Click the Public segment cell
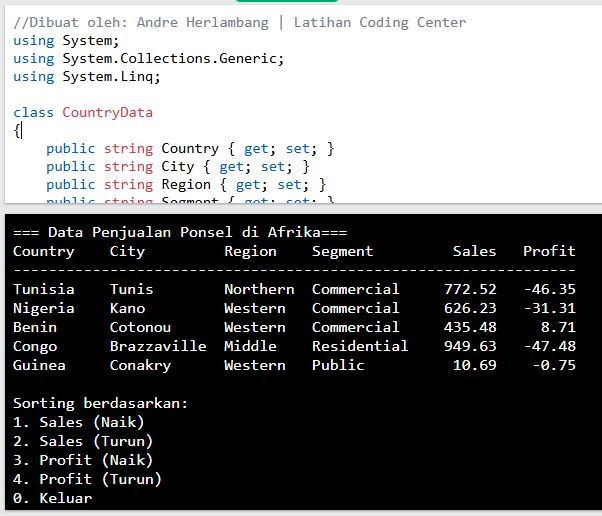Viewport: 602px width, 516px height. click(x=338, y=365)
